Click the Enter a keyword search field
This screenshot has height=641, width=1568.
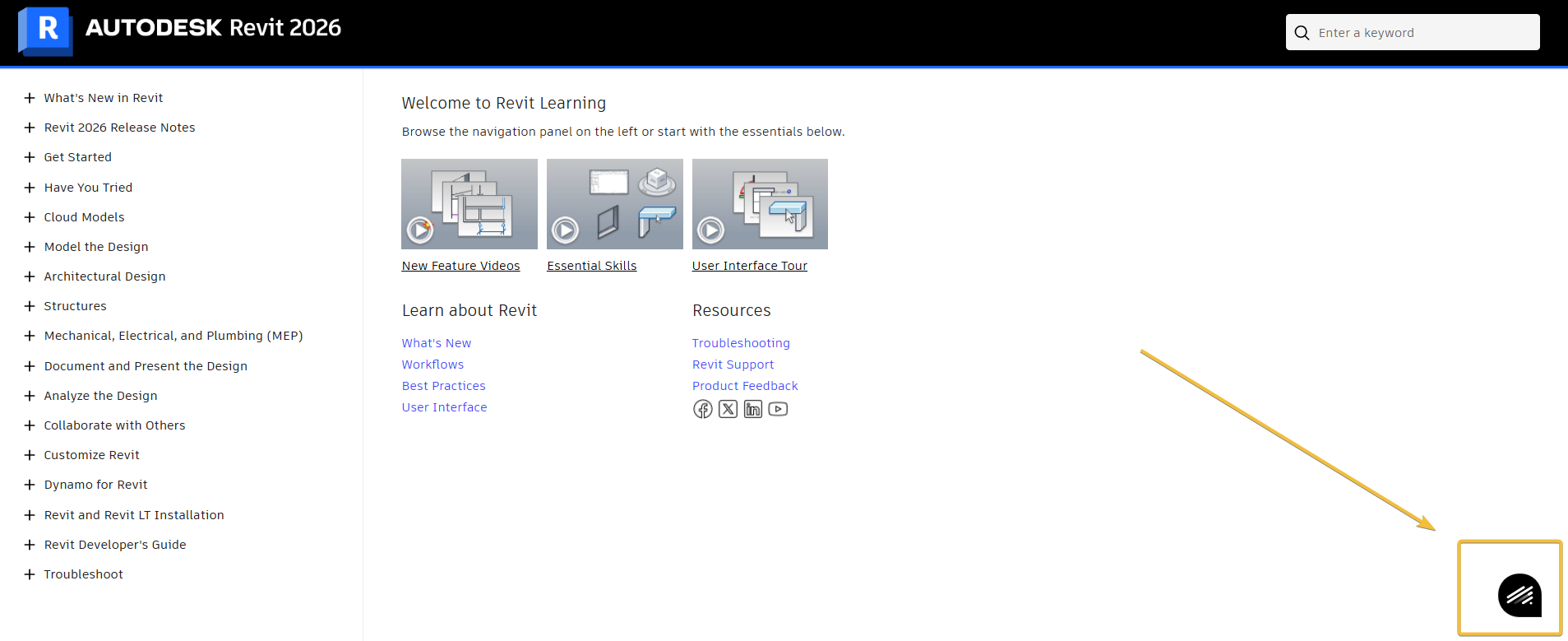pos(1413,33)
